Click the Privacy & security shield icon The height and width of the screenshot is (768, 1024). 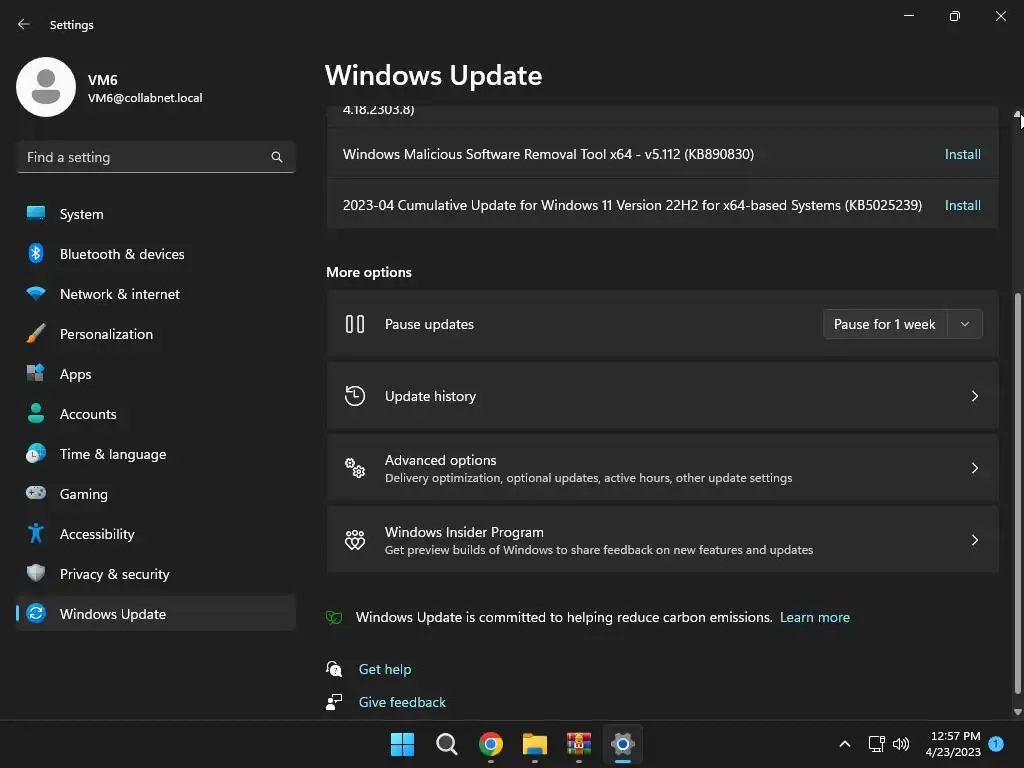point(36,573)
